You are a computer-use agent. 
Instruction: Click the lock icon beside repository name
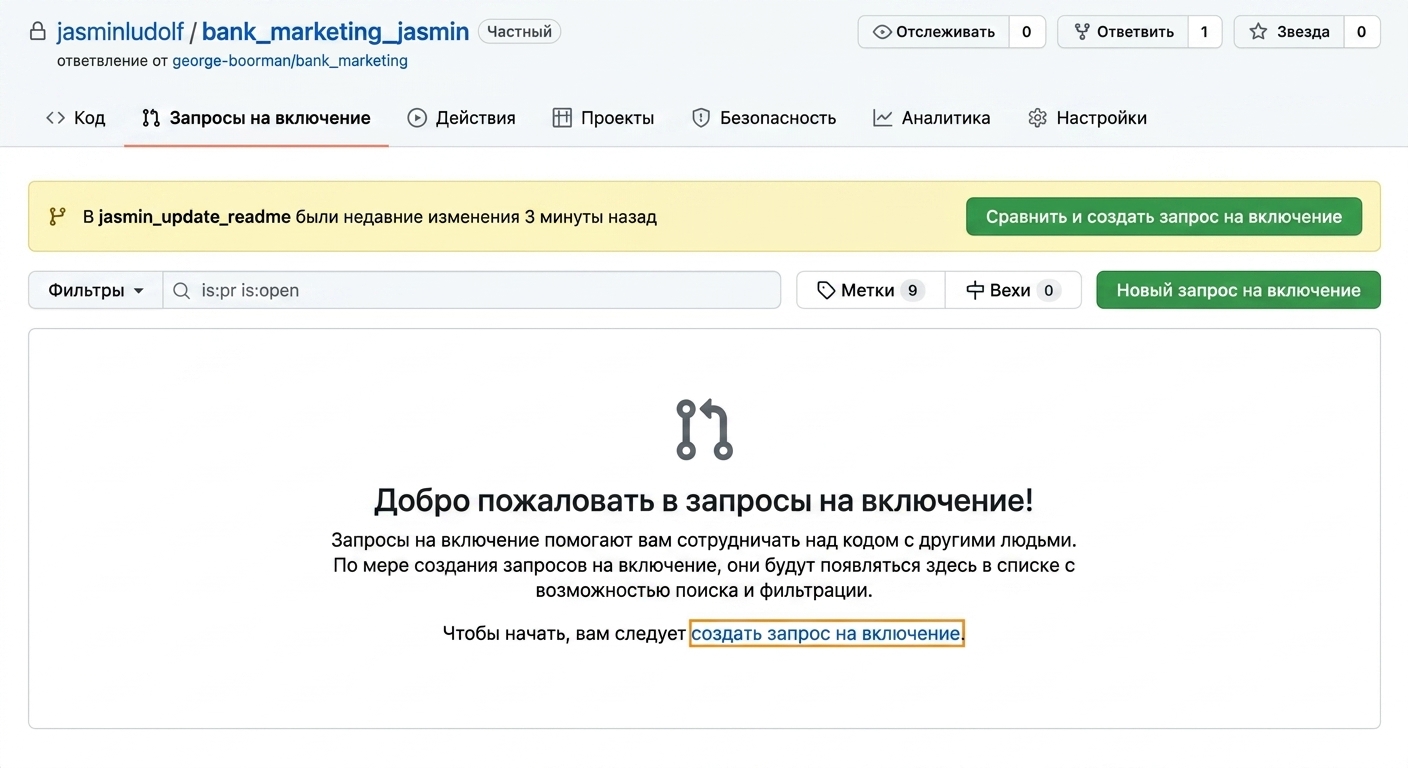38,32
